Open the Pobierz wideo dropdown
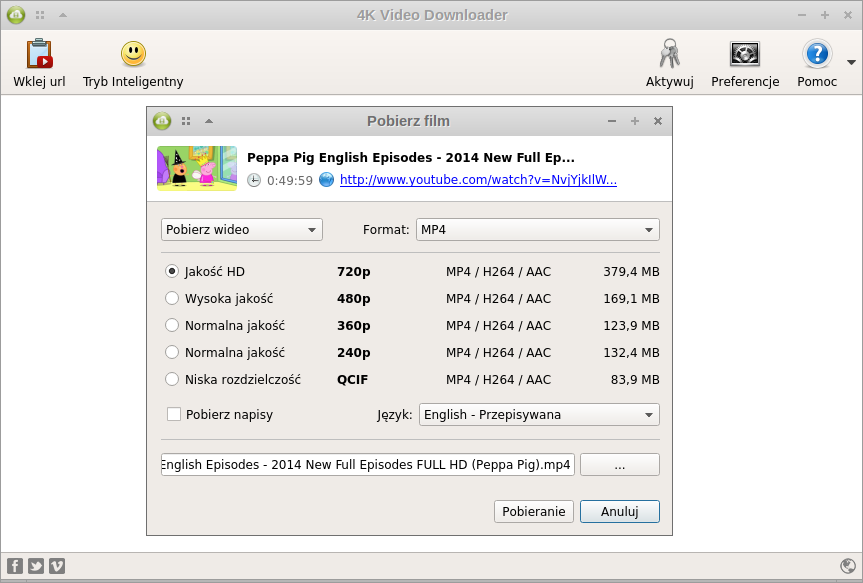This screenshot has height=583, width=863. click(242, 230)
